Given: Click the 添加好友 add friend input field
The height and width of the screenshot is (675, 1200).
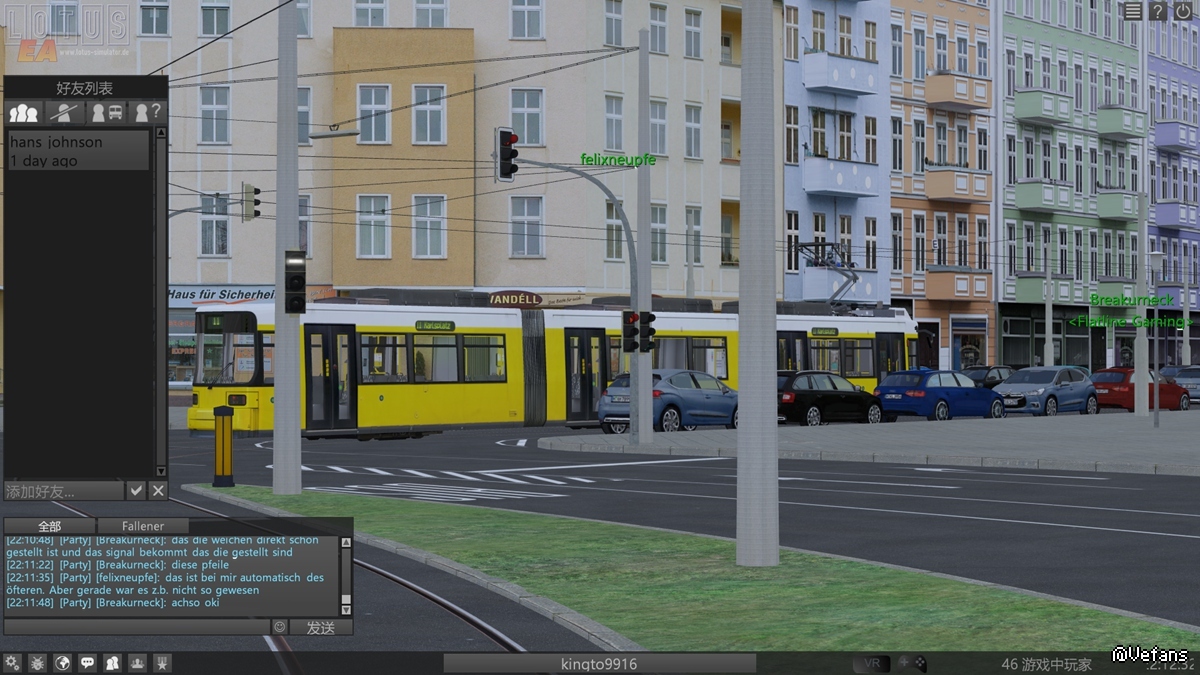Looking at the screenshot, I should pos(64,491).
